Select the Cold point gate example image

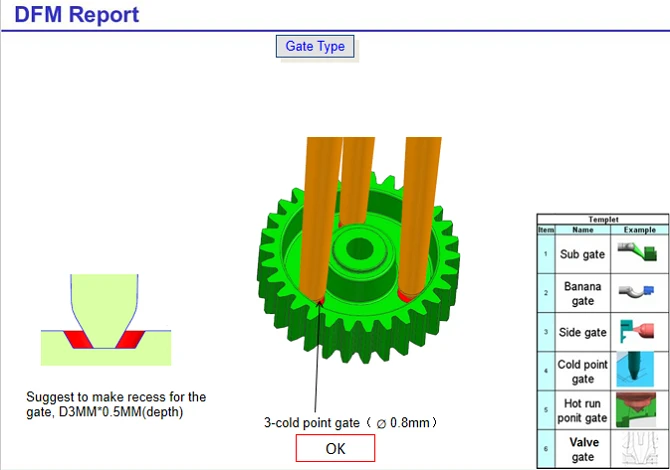tap(635, 370)
